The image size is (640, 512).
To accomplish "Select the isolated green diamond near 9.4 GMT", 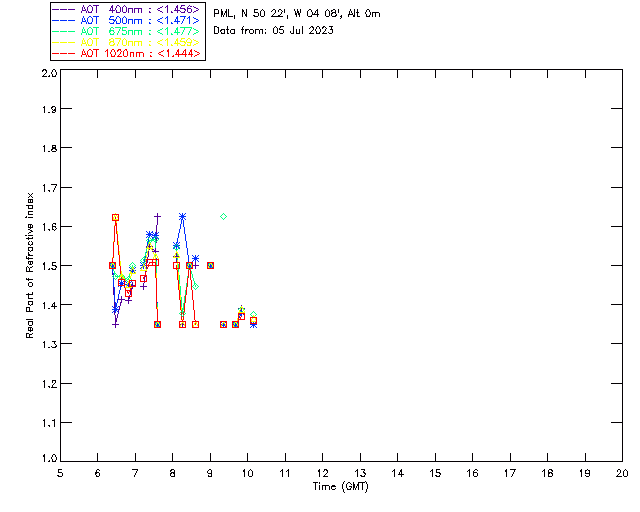I will click(x=223, y=216).
